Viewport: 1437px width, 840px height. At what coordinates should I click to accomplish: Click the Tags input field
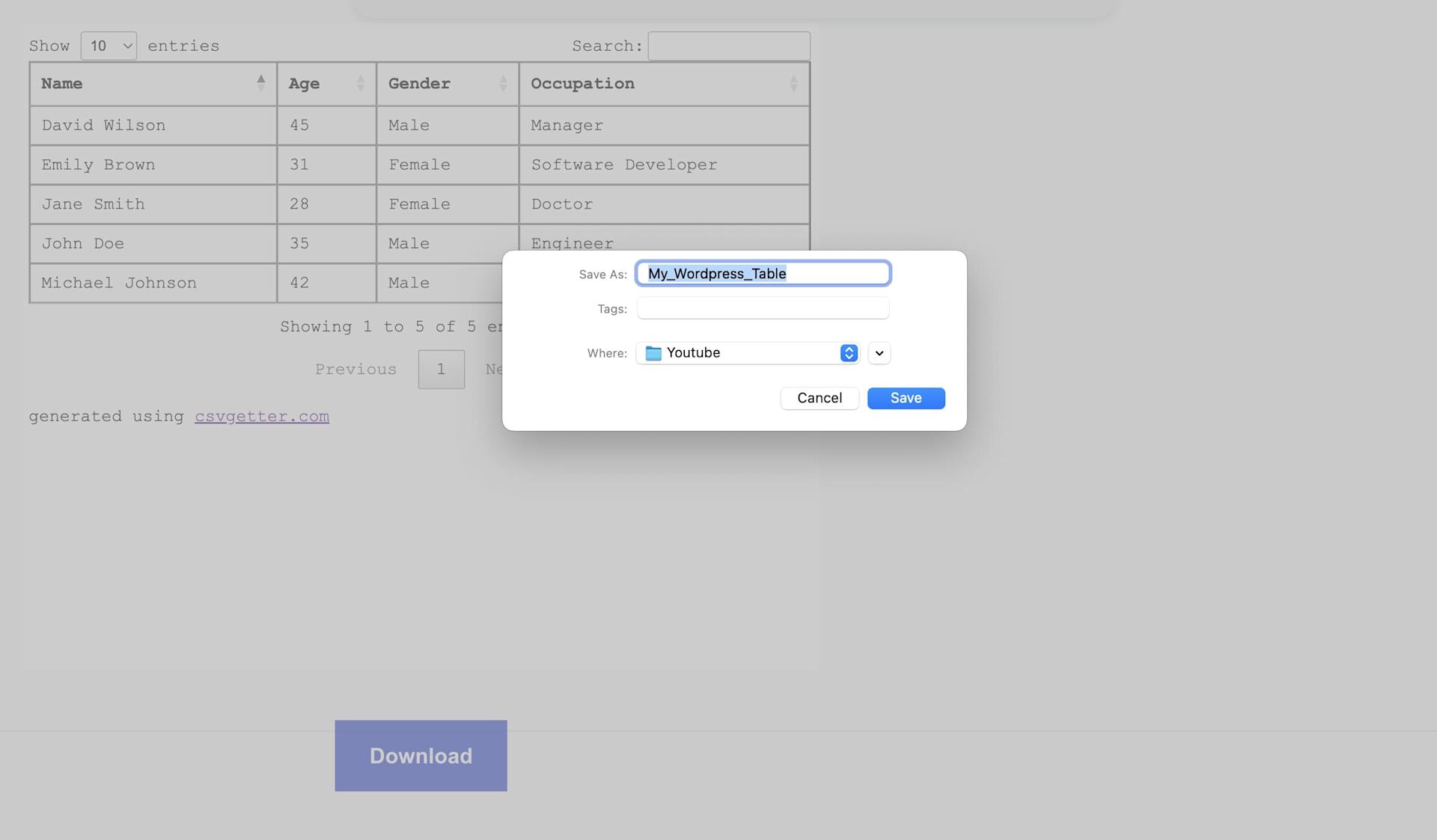click(x=762, y=308)
